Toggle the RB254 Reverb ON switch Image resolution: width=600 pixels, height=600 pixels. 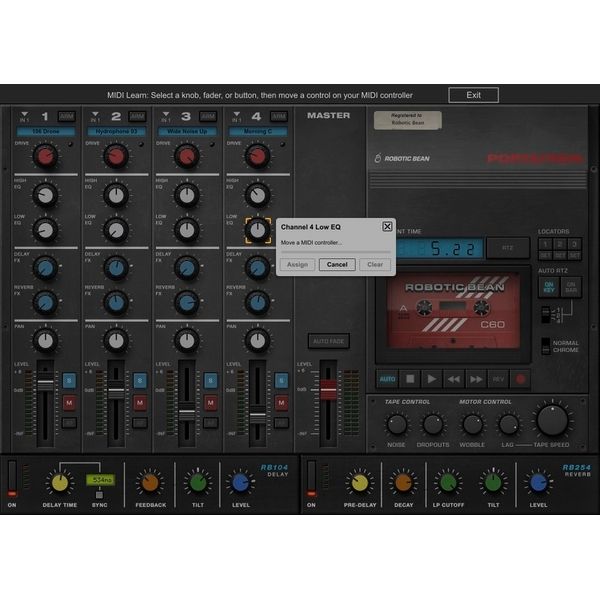pyautogui.click(x=311, y=479)
